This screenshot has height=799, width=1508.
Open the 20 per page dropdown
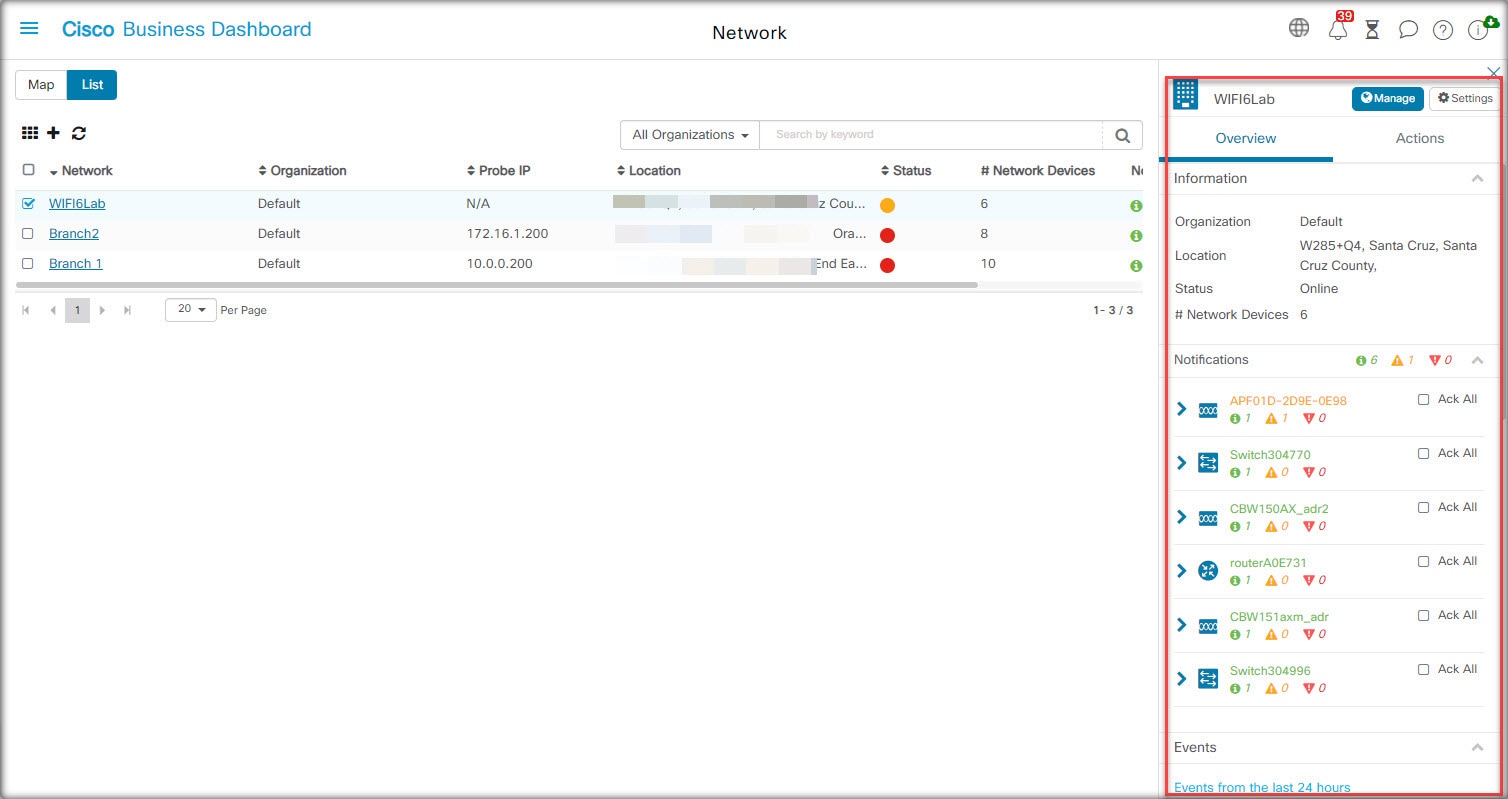pos(191,310)
